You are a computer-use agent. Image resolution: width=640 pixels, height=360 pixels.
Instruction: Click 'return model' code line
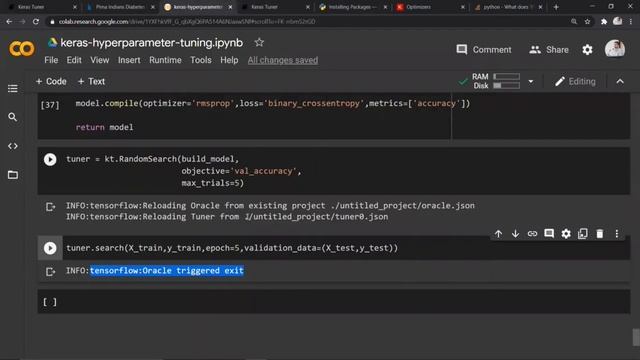(x=104, y=127)
